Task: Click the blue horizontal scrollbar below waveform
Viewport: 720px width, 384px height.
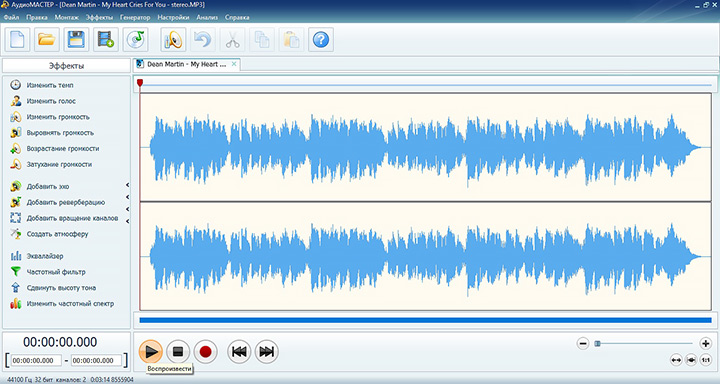Action: click(x=425, y=320)
